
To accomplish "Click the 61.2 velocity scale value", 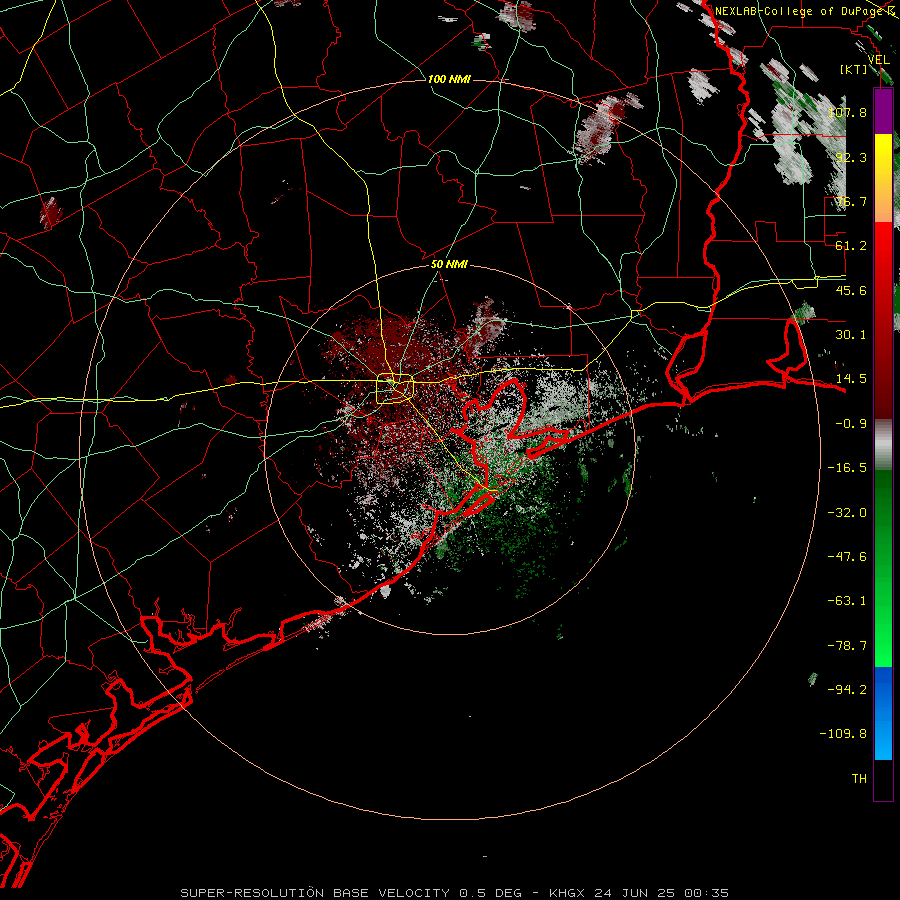I will 851,246.
